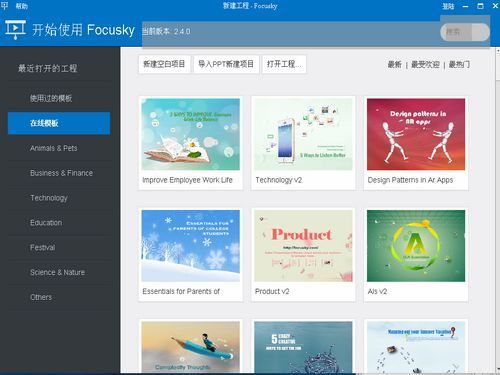Open Complexity Thoughts pencil template thumbnail
The image size is (500, 375).
tap(191, 347)
